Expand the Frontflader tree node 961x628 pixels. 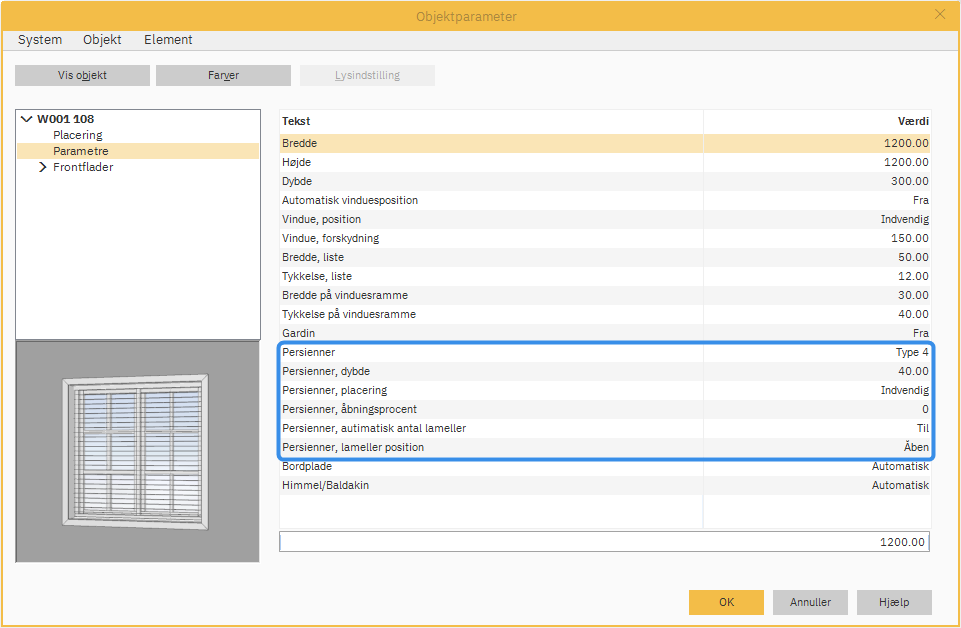tap(43, 168)
